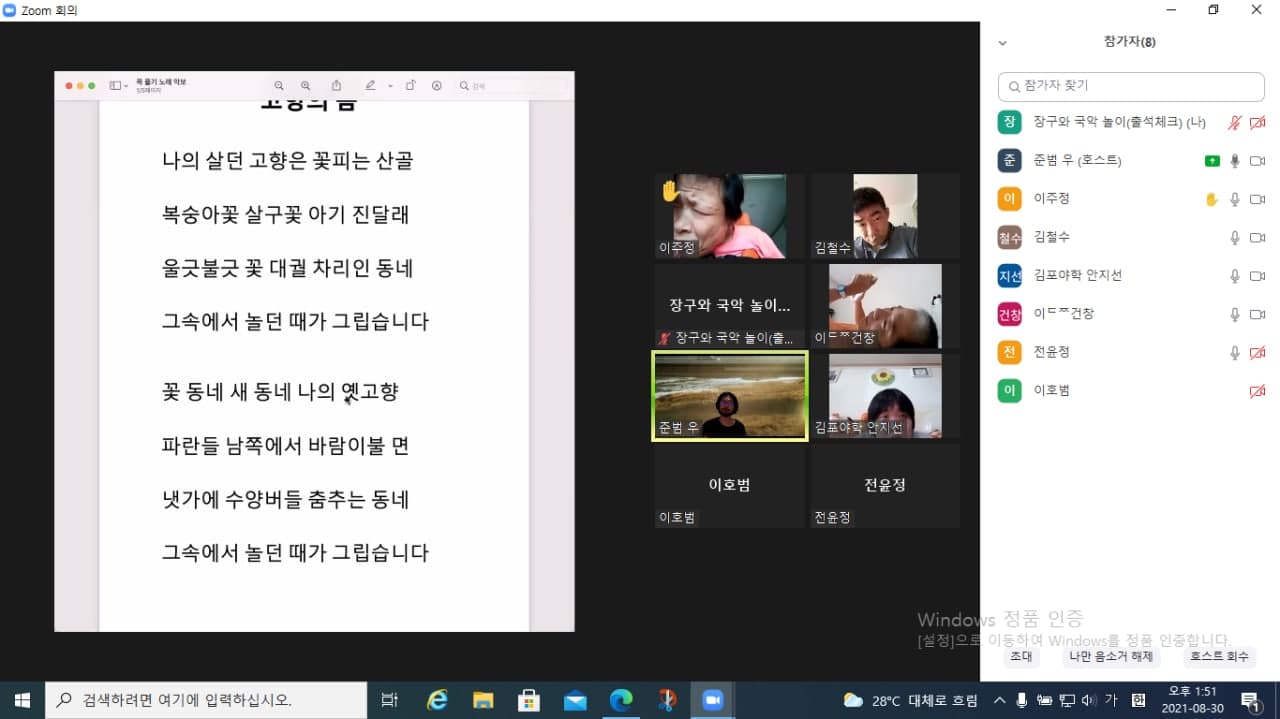Select the 전윤정 video tile
The height and width of the screenshot is (719, 1280).
[x=885, y=486]
